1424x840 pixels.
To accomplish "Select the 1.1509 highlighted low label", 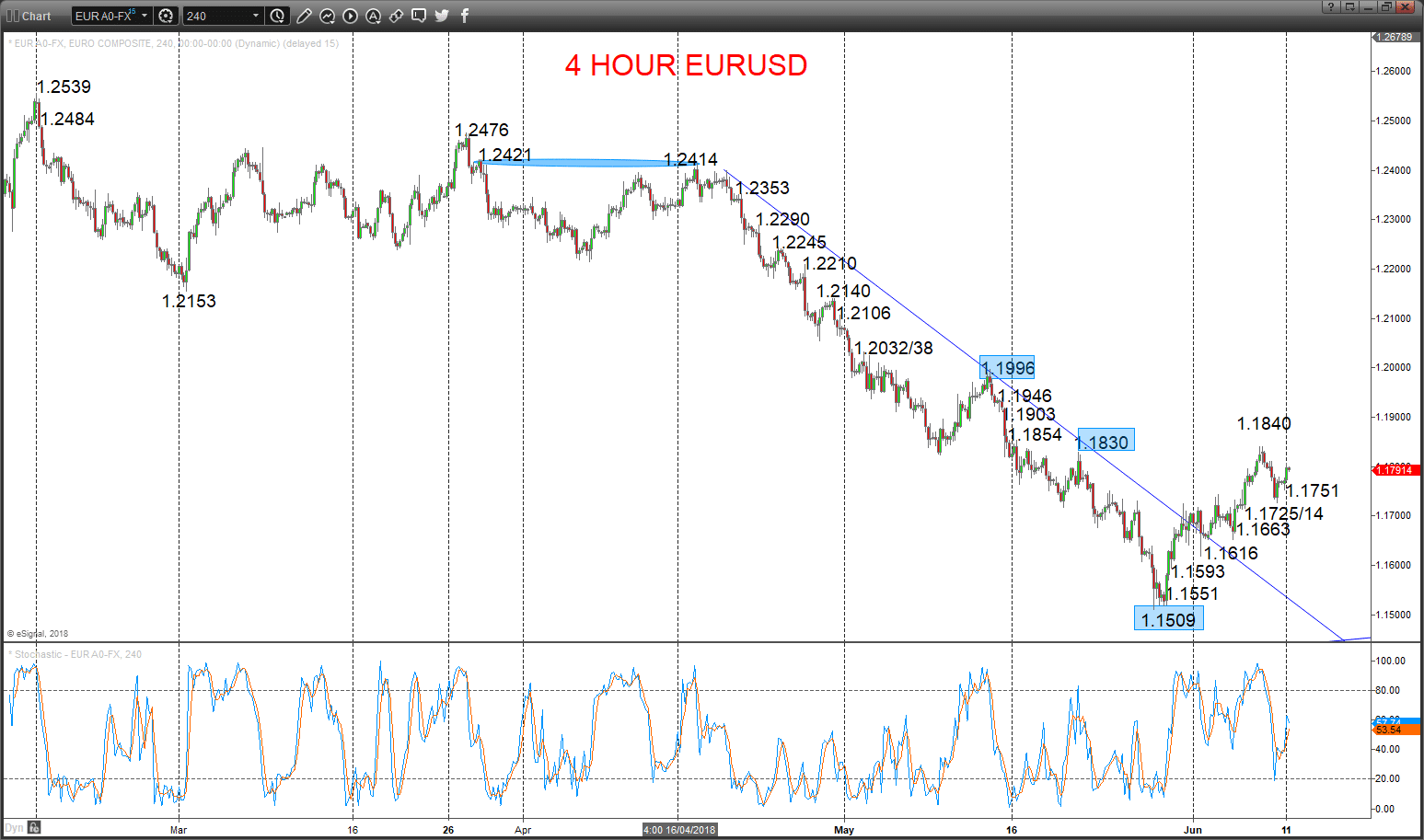I will click(1168, 618).
